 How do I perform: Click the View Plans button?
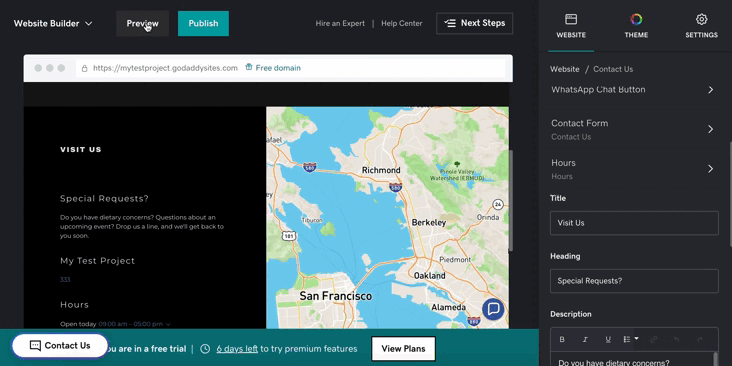pos(403,349)
